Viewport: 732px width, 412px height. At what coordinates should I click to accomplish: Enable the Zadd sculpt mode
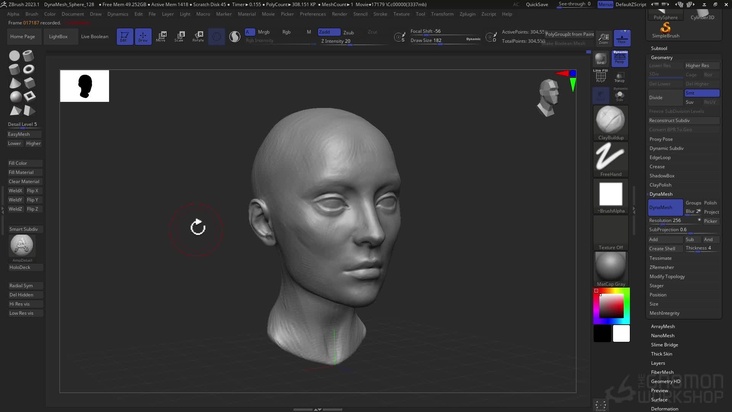click(329, 32)
